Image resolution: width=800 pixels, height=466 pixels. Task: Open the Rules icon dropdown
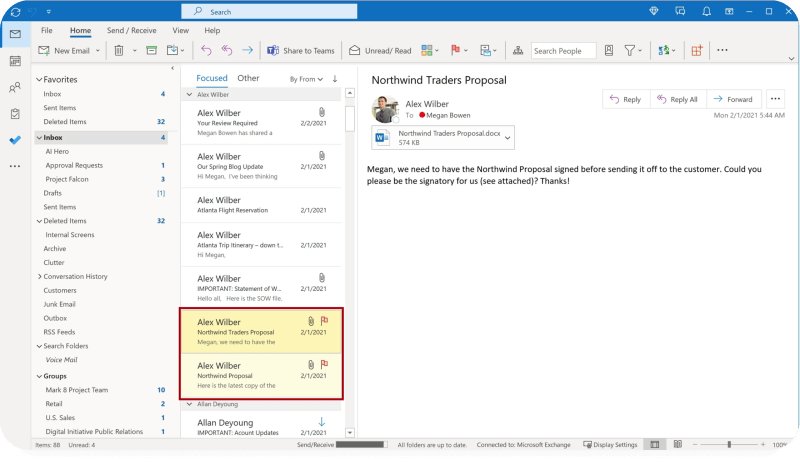tap(488, 50)
